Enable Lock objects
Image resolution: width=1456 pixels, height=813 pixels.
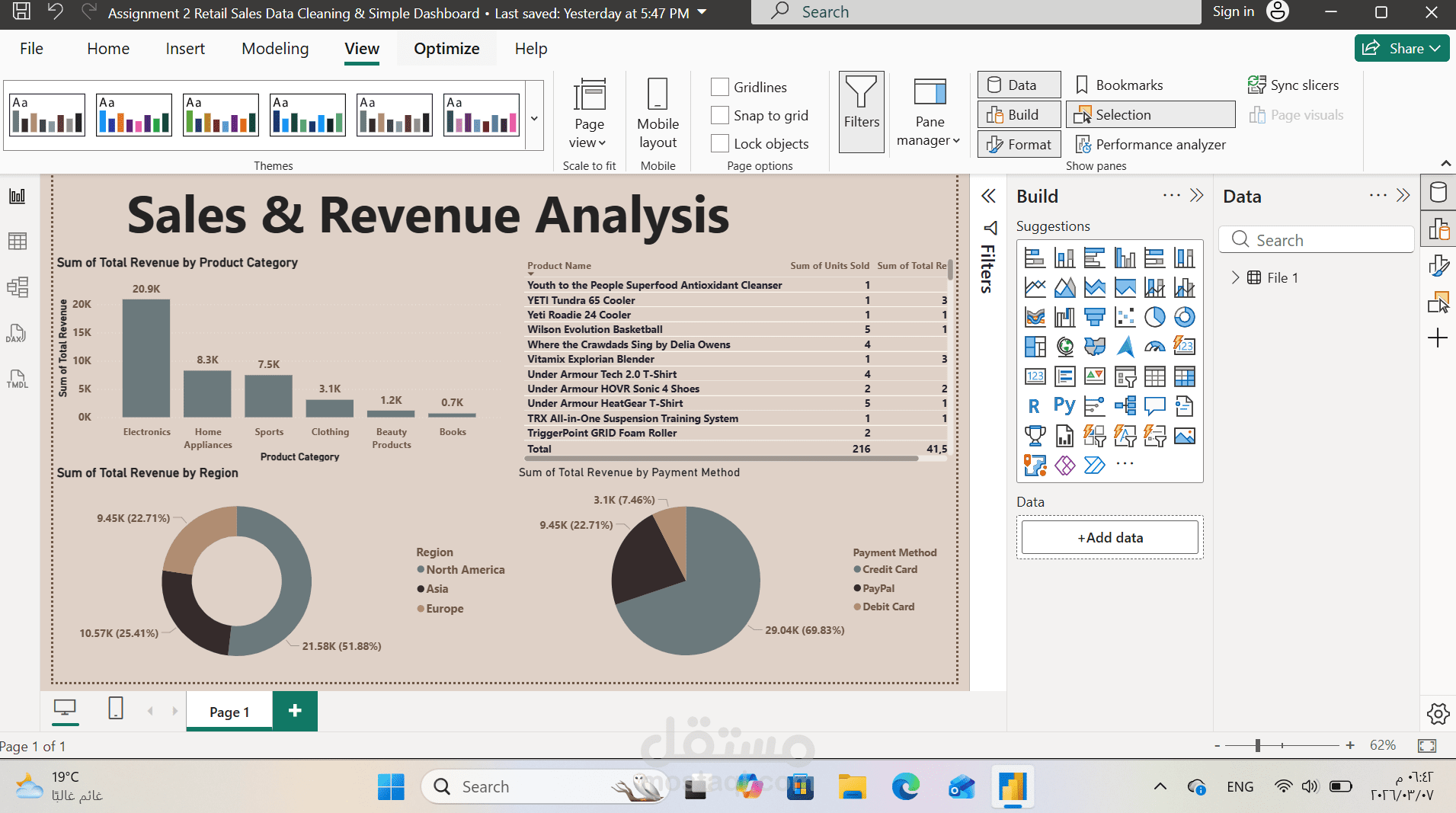pyautogui.click(x=719, y=143)
